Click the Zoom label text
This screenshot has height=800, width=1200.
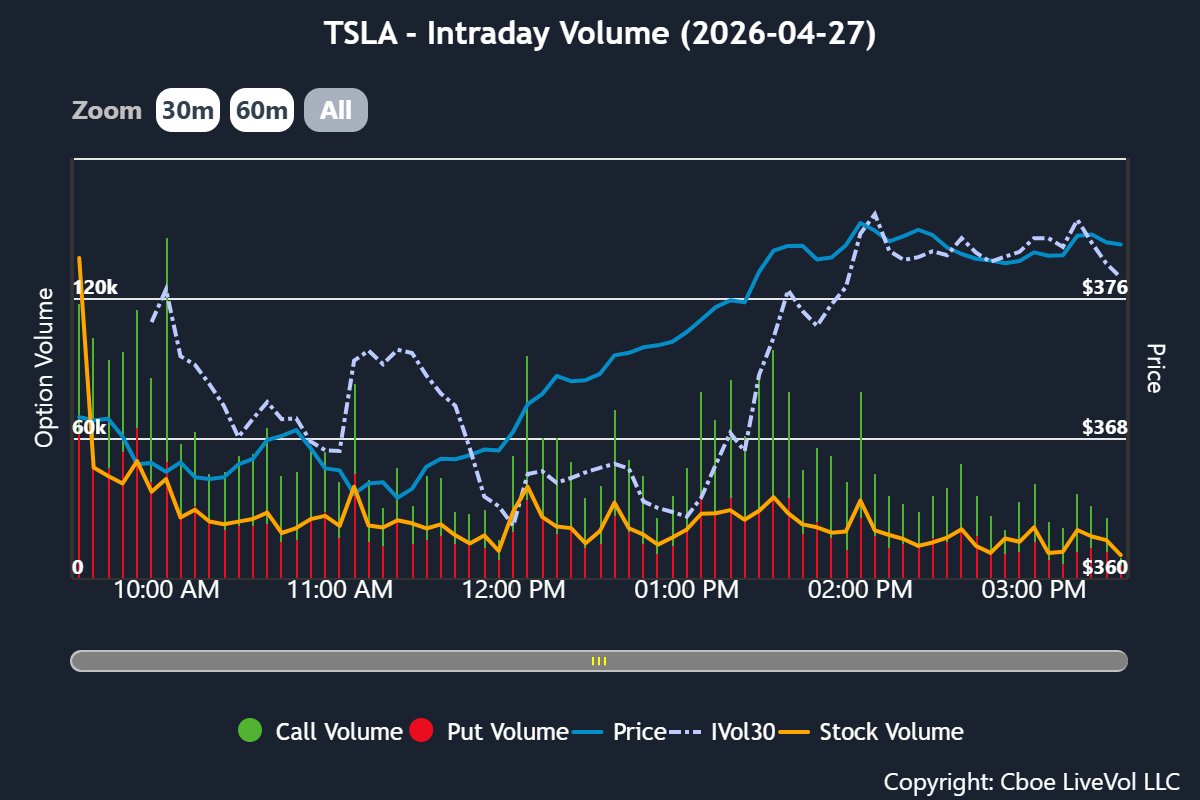(107, 110)
